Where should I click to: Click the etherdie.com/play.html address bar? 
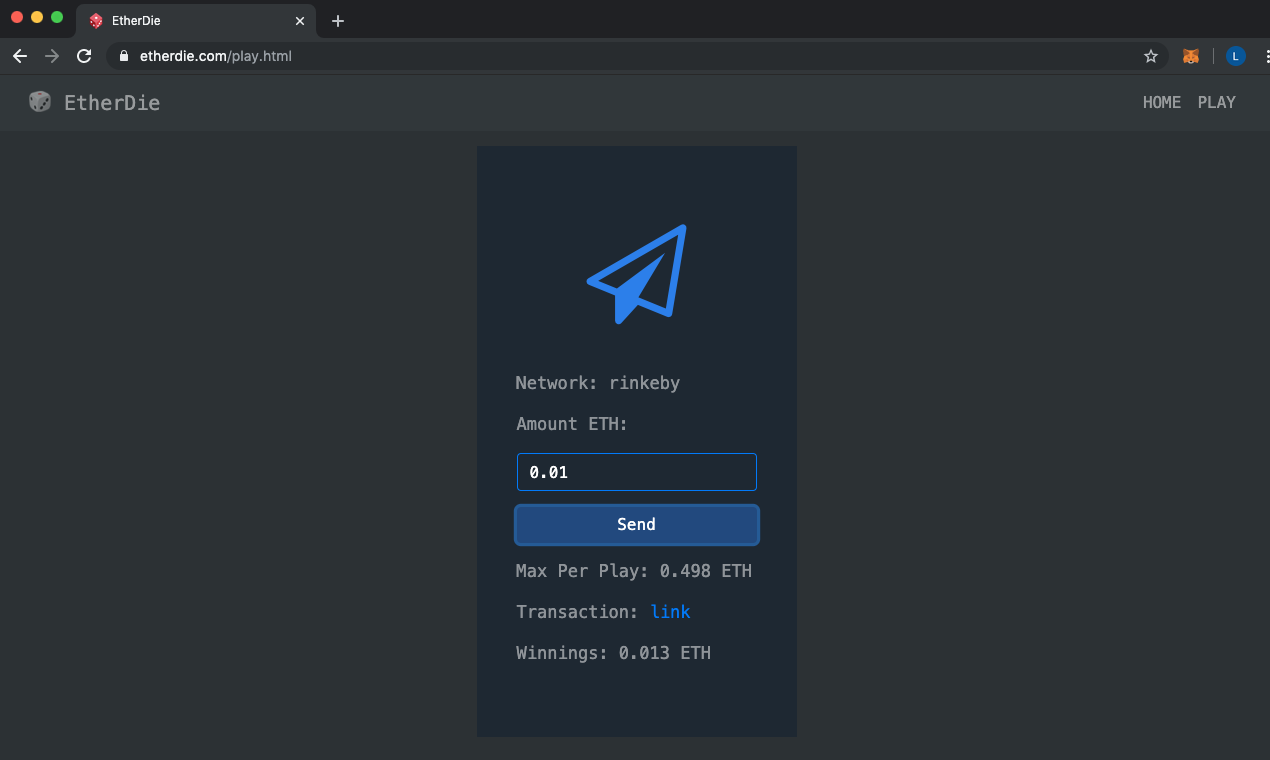click(637, 56)
